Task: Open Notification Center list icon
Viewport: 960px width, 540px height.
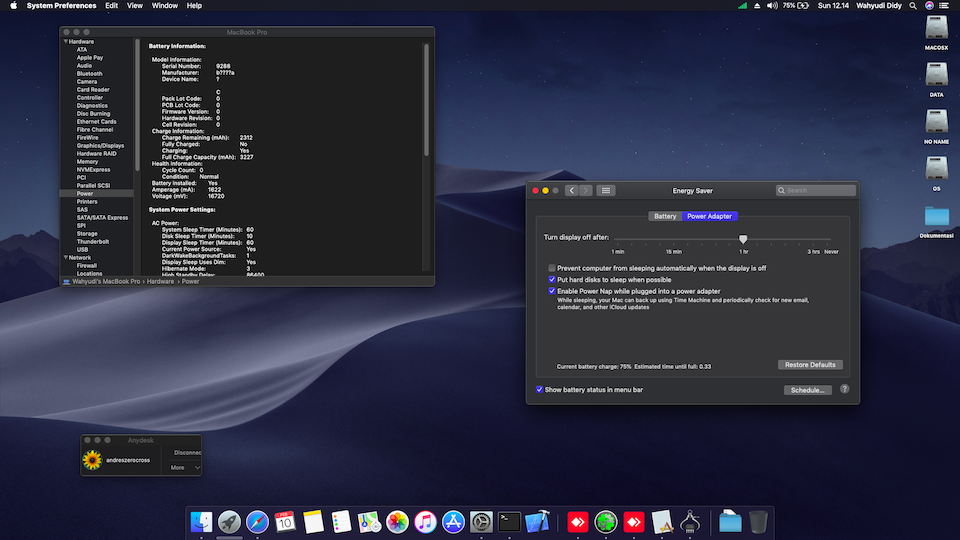Action: [944, 6]
